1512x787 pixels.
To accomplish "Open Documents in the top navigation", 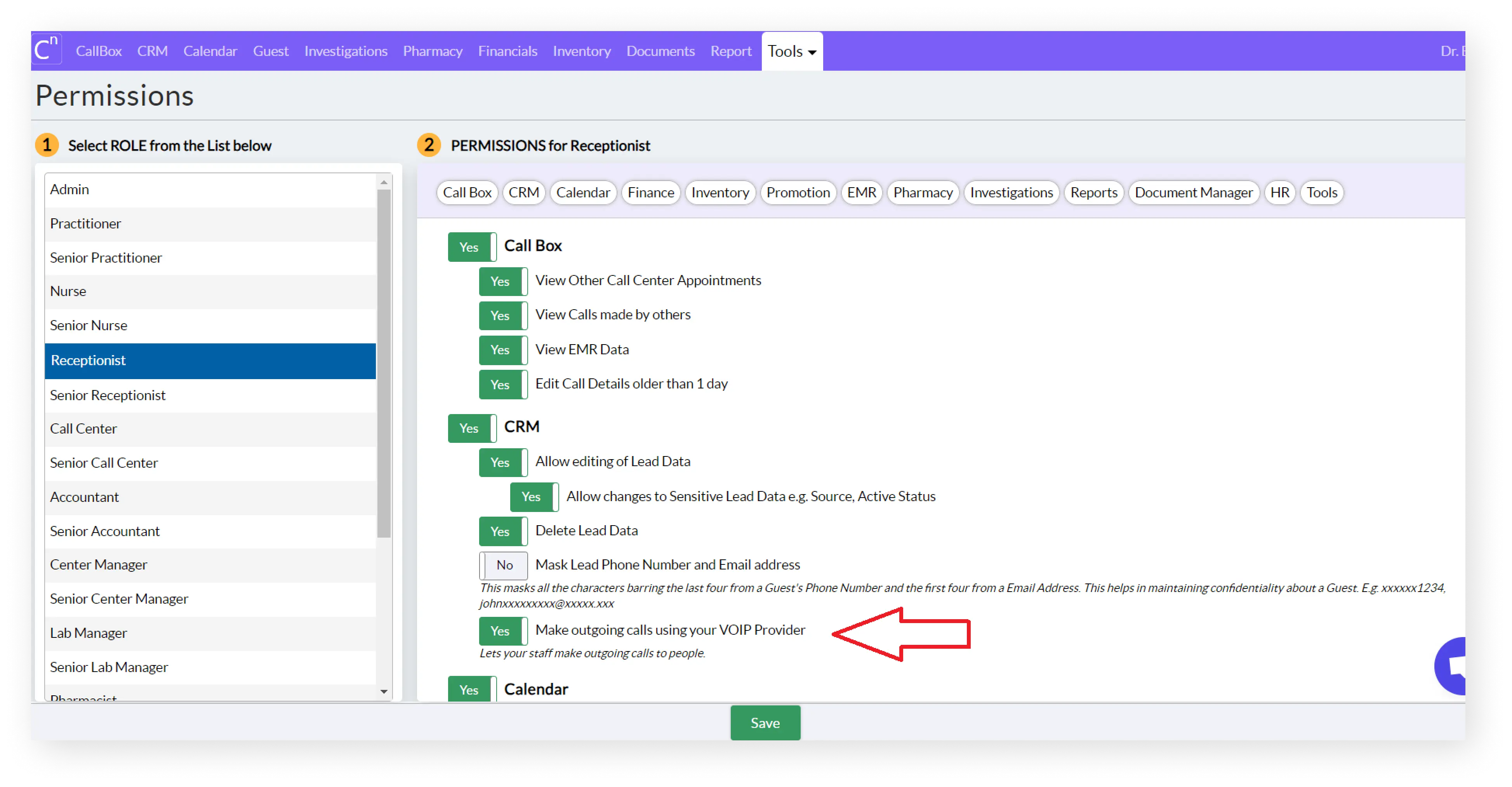I will (x=660, y=51).
